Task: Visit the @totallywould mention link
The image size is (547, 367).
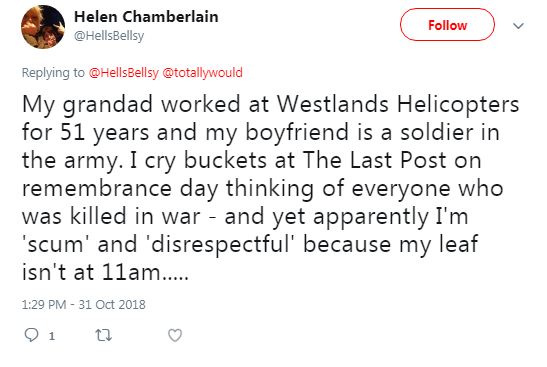Action: (x=202, y=73)
